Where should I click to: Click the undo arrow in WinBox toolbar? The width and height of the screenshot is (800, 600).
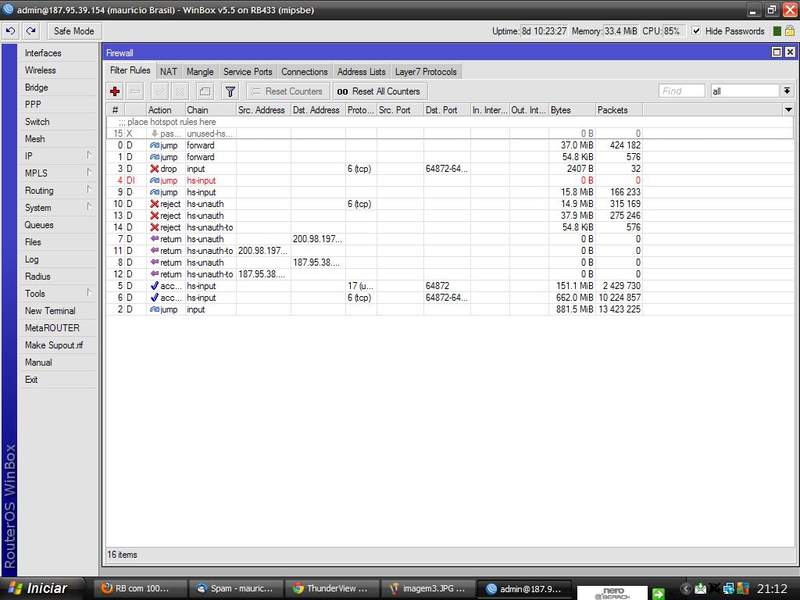(x=10, y=31)
